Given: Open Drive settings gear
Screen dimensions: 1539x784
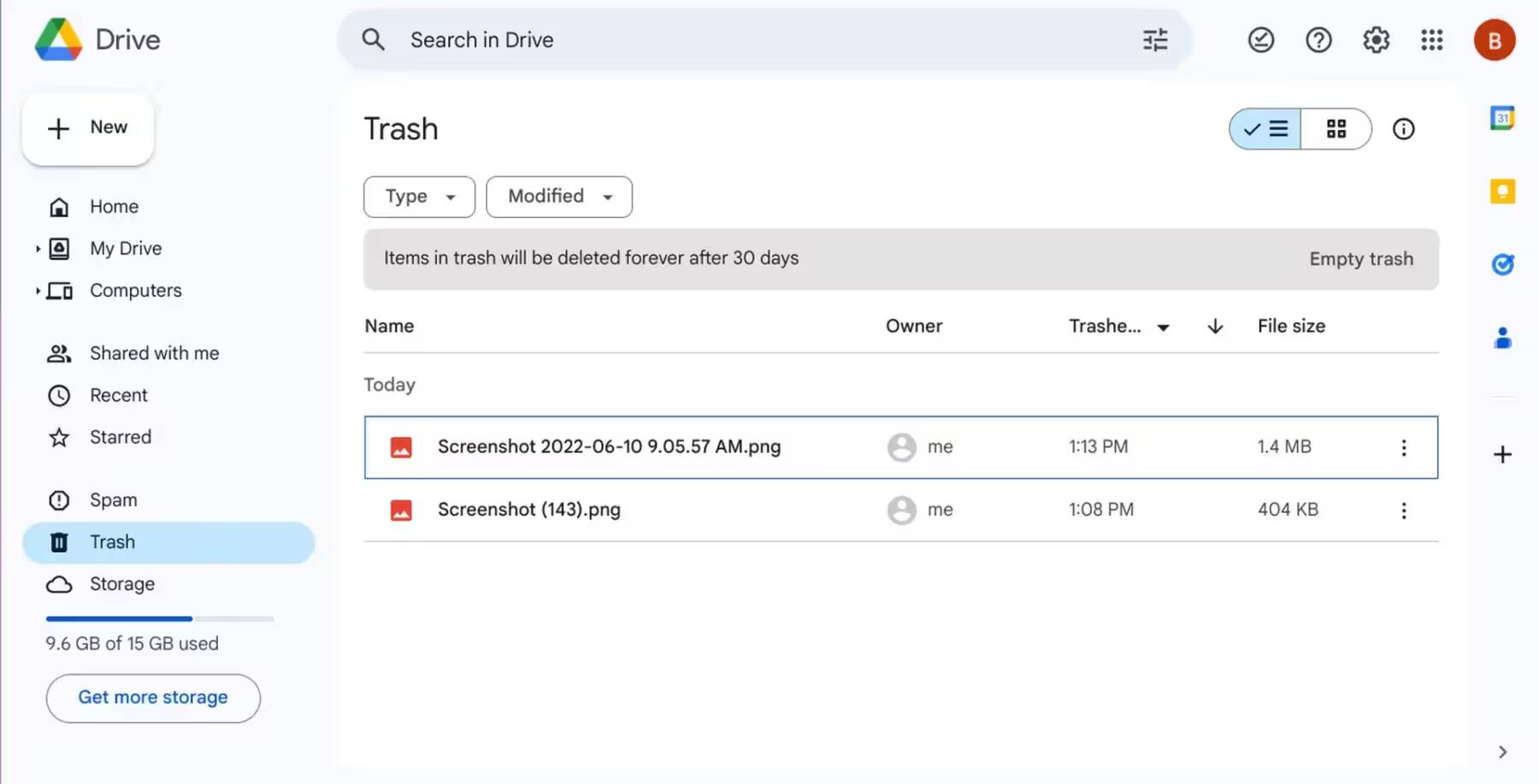Looking at the screenshot, I should tap(1376, 40).
